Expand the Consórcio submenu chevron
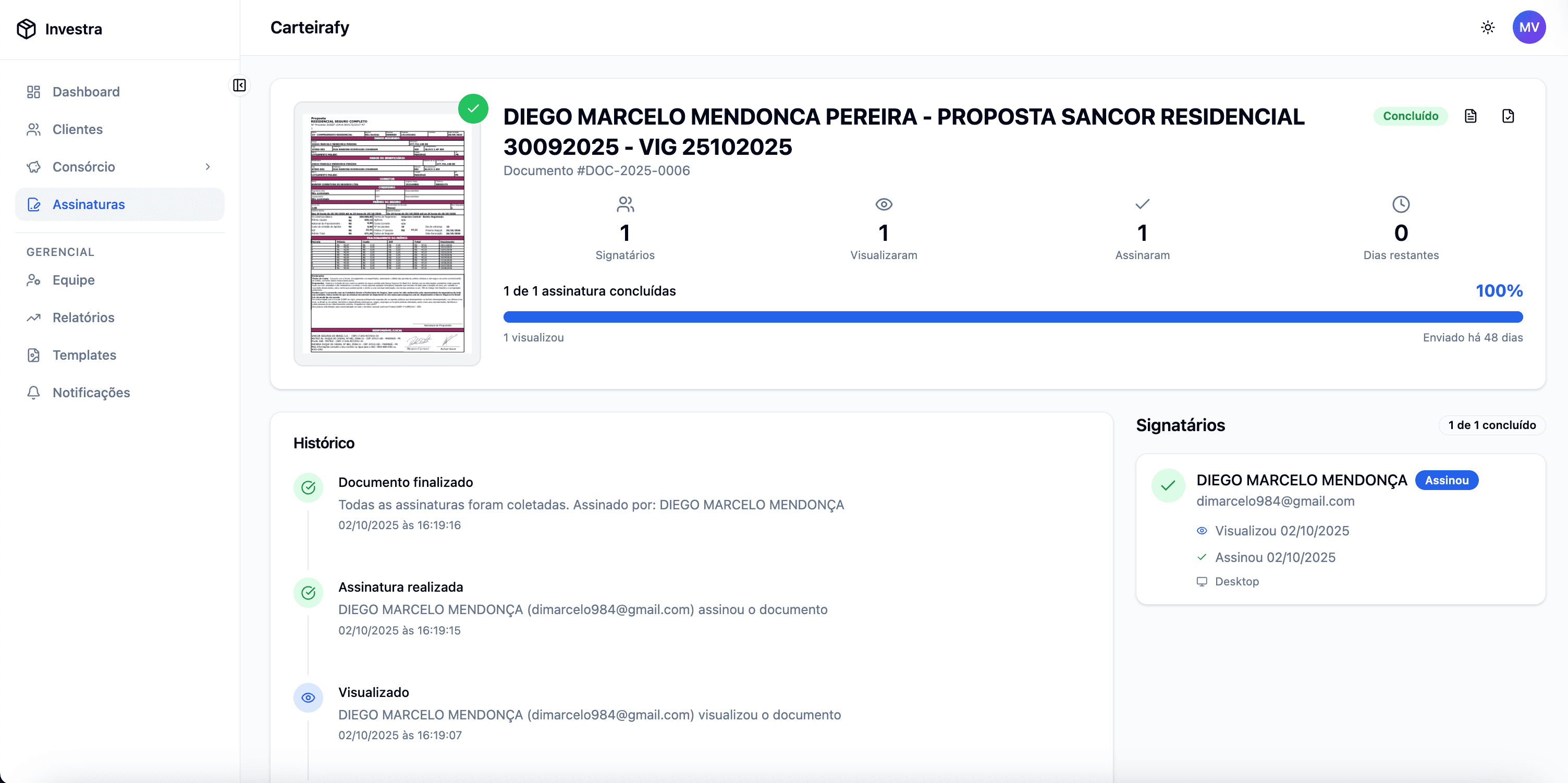 tap(208, 166)
